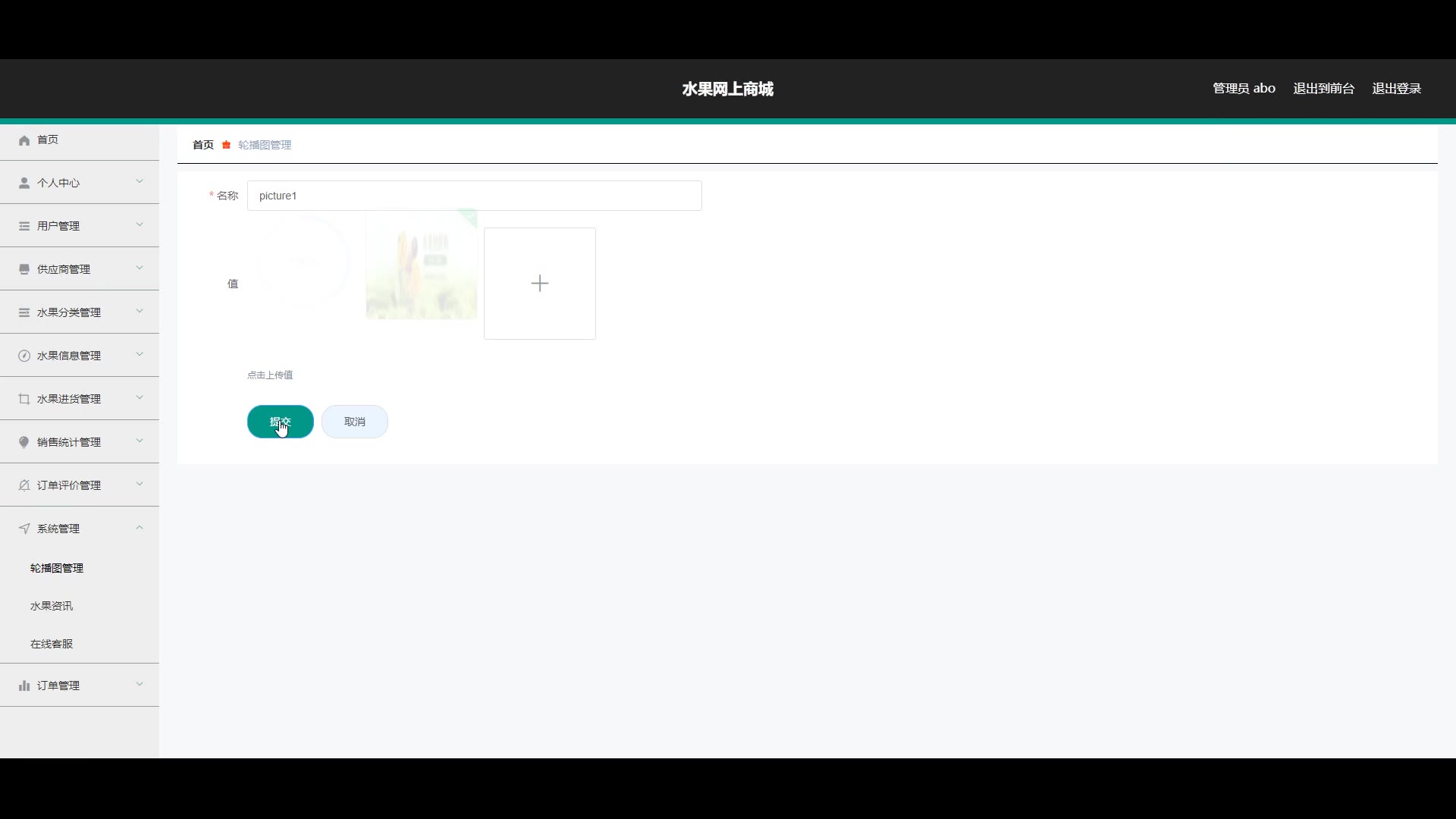Click the 供应商管理 sidebar icon

point(24,269)
